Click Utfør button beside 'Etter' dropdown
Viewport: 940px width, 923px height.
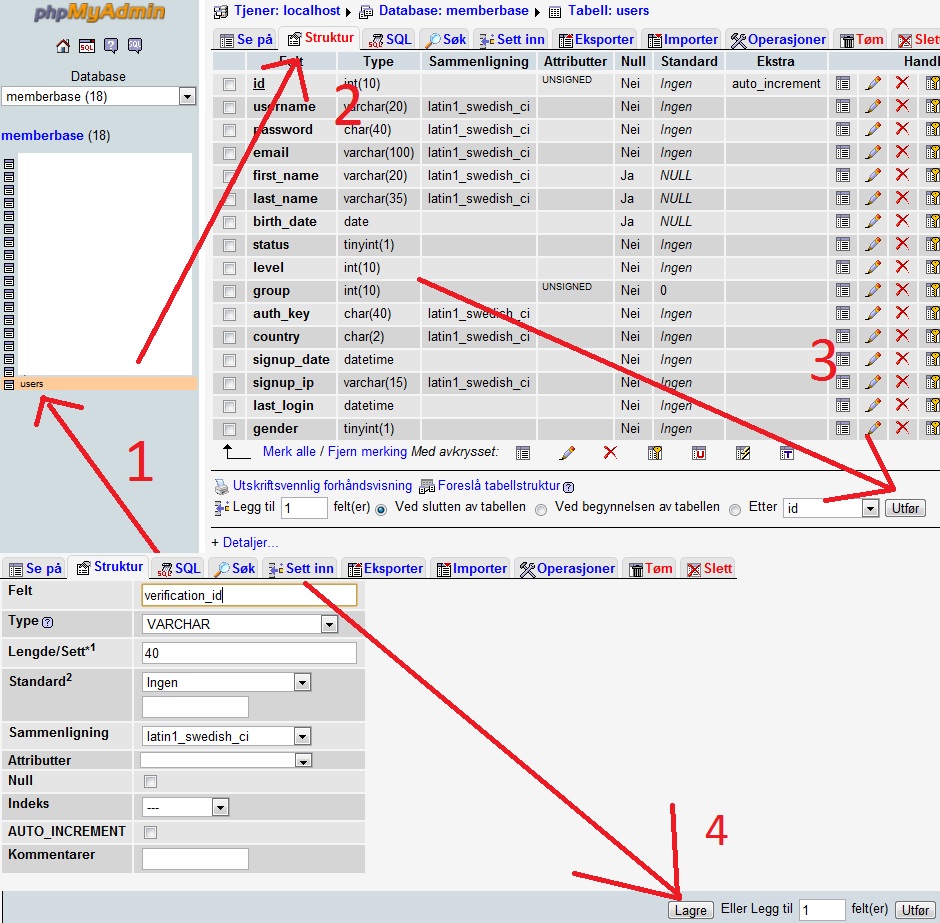click(905, 508)
